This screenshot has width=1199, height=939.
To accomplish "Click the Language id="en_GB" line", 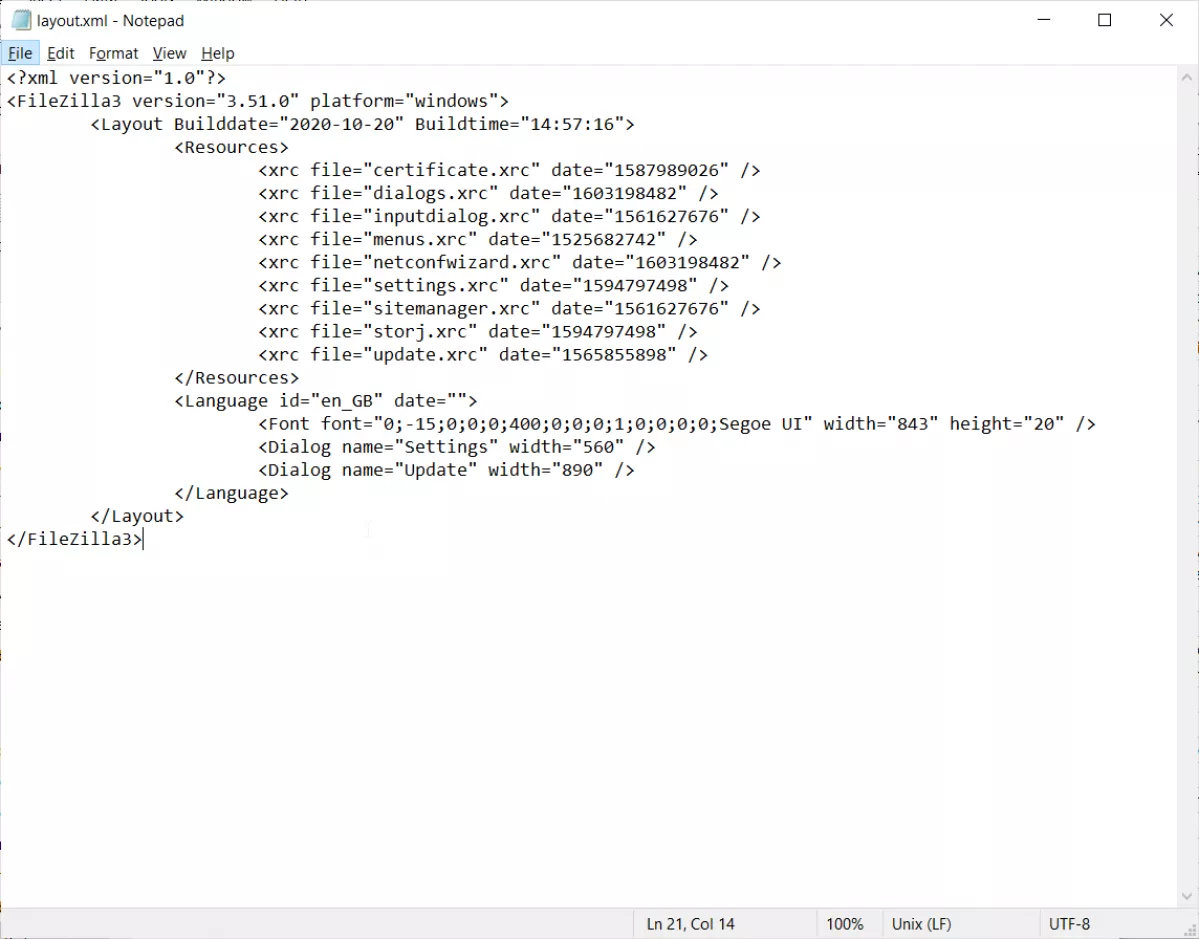I will pyautogui.click(x=326, y=401).
